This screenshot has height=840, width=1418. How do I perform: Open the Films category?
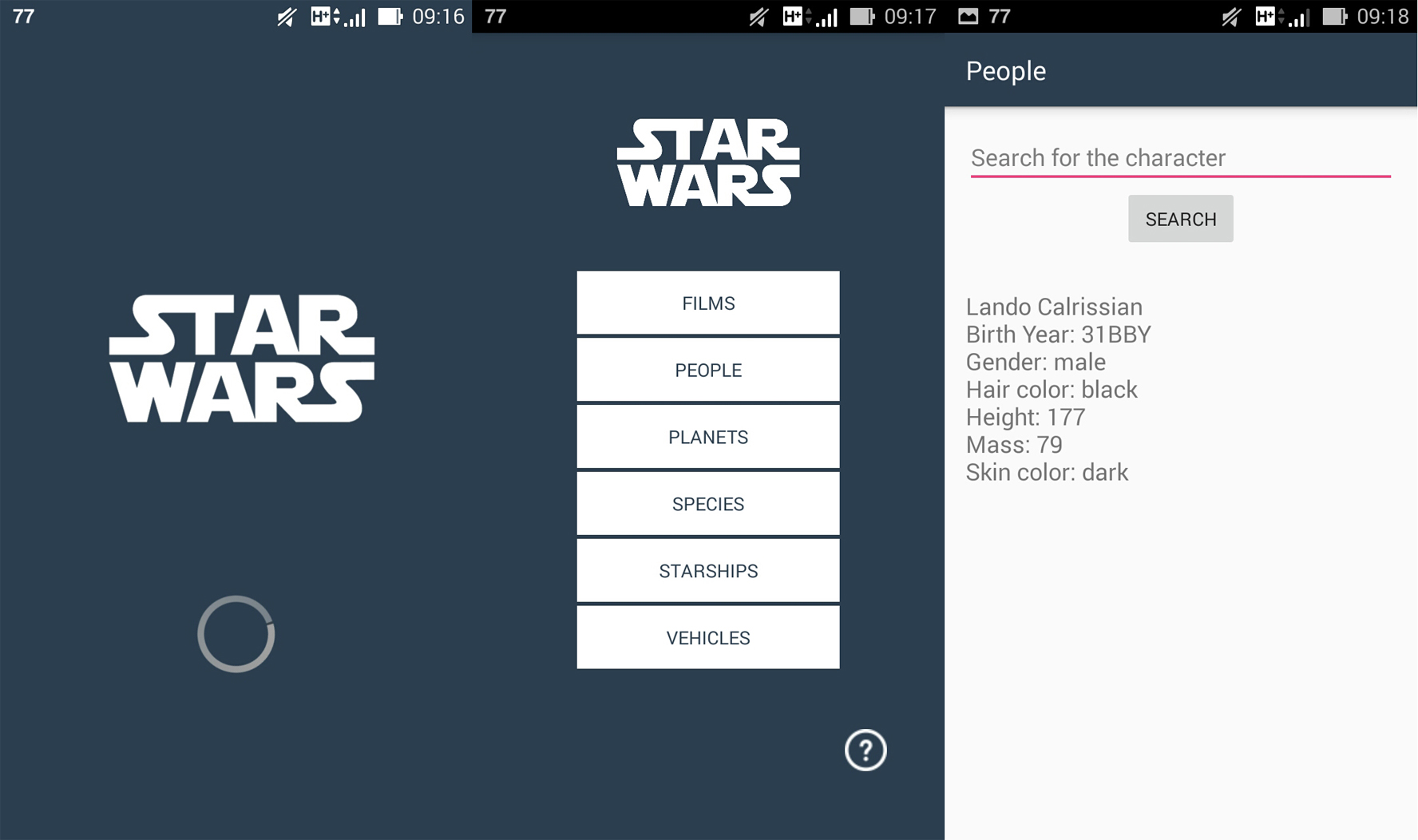point(708,303)
